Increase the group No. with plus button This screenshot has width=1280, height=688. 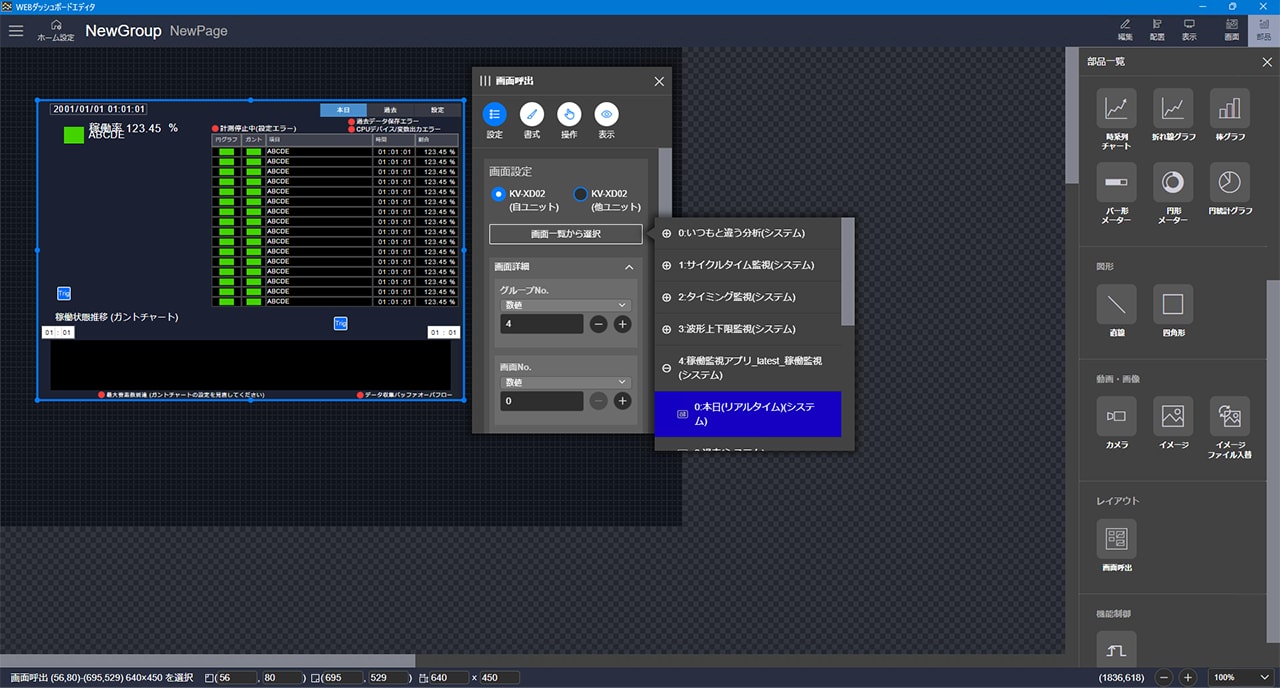pyautogui.click(x=622, y=324)
